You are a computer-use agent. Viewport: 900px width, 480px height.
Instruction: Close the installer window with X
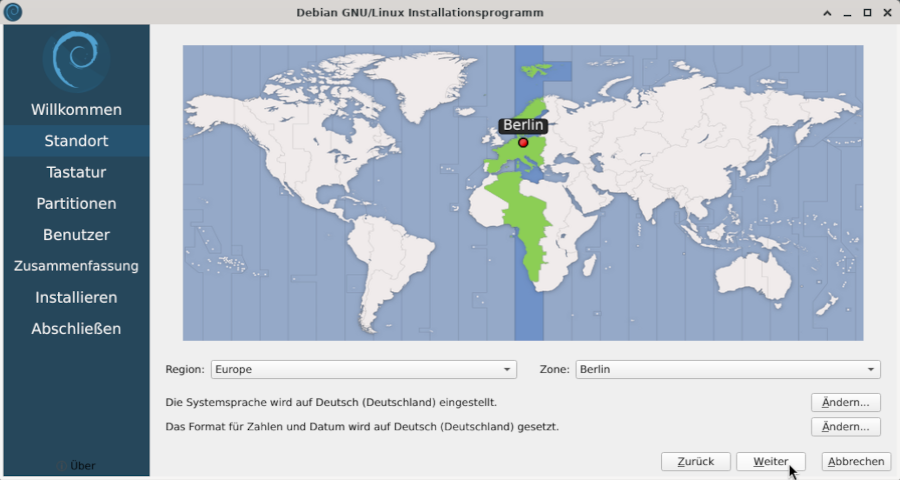[x=887, y=13]
